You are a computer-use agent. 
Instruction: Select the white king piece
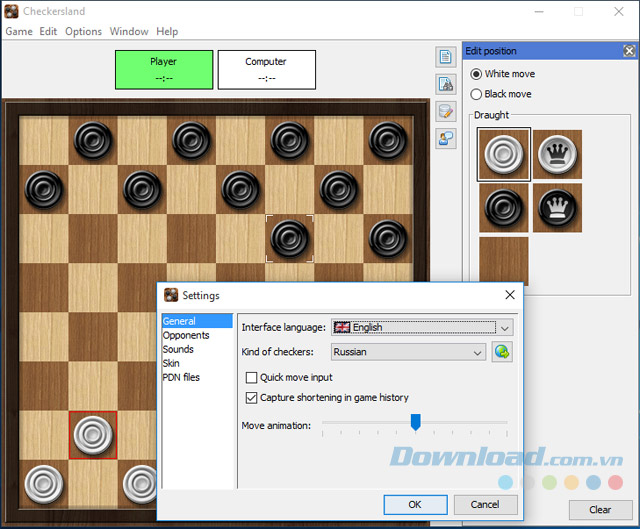[557, 155]
